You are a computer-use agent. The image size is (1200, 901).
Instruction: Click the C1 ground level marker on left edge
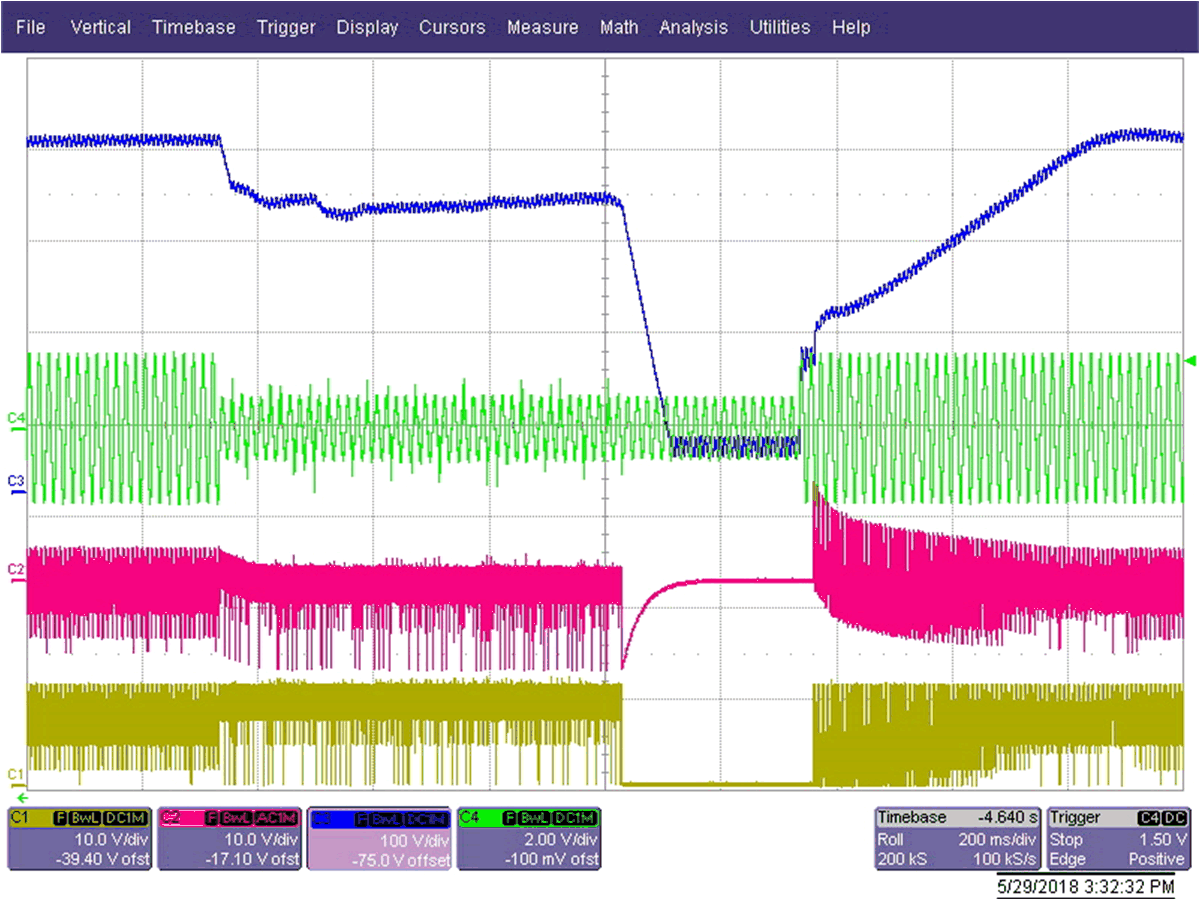pyautogui.click(x=14, y=775)
